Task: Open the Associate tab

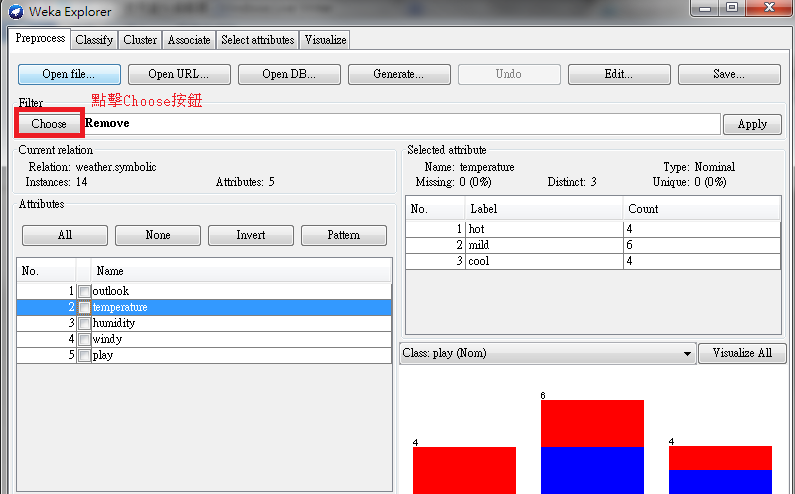Action: [189, 40]
